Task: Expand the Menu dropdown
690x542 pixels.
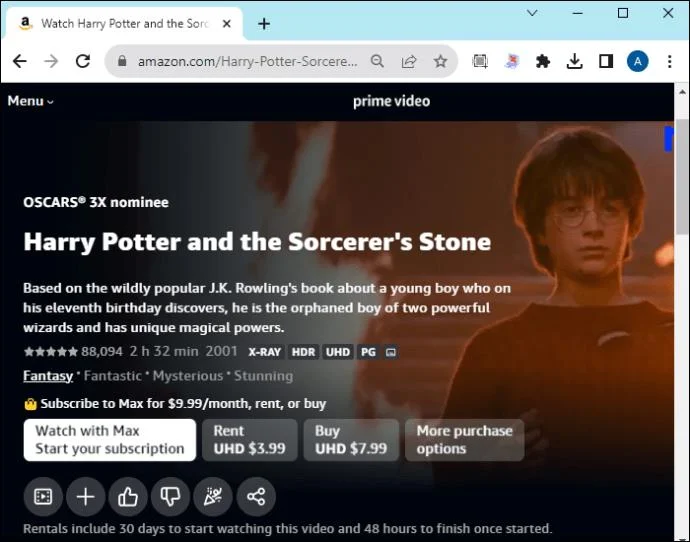Action: click(x=30, y=101)
